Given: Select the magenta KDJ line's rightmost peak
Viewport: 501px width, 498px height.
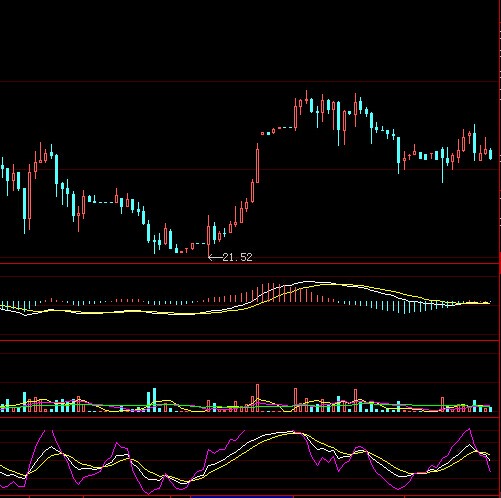Looking at the screenshot, I should point(469,429).
